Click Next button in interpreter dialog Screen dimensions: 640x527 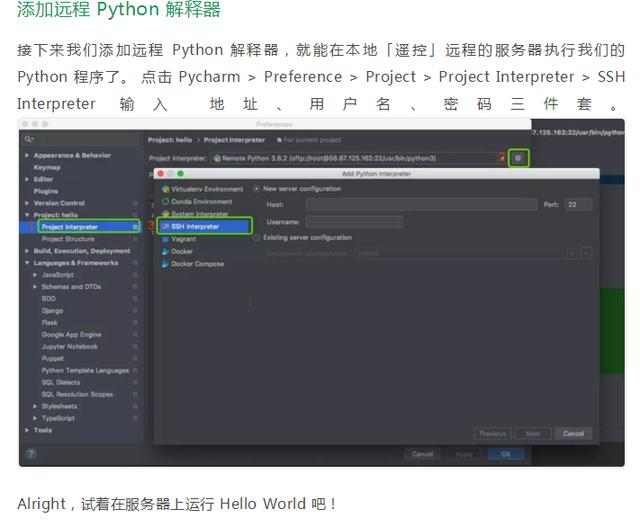point(533,434)
